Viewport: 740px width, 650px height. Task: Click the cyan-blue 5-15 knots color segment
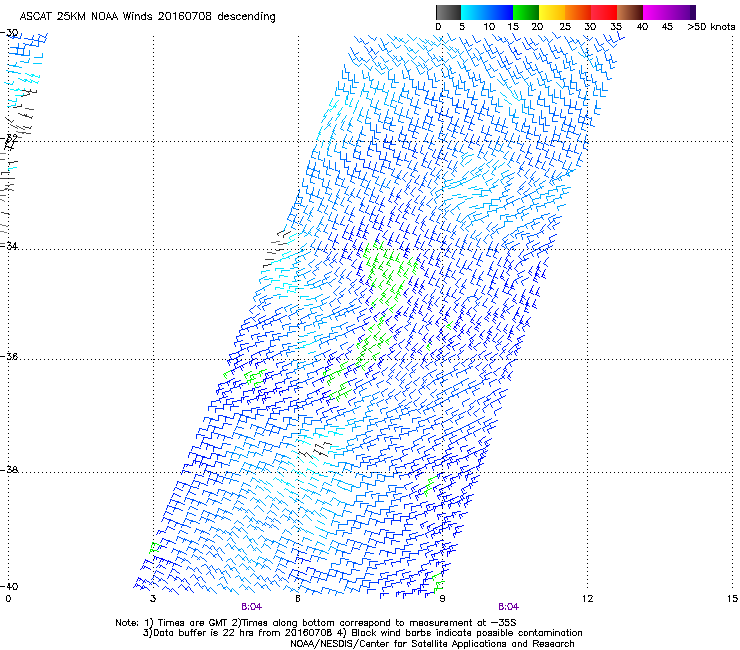click(487, 12)
